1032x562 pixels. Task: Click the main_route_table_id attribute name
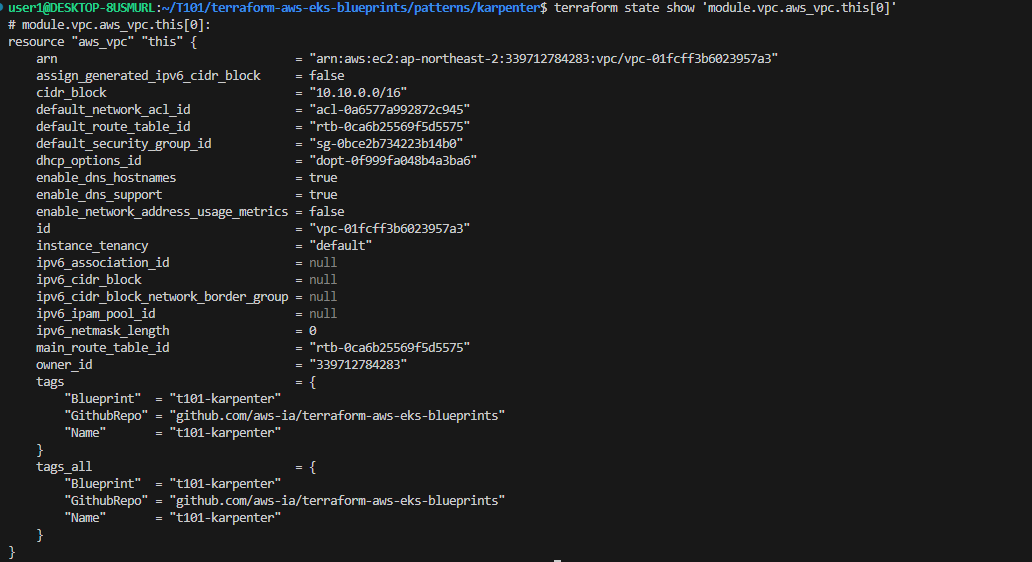click(103, 347)
